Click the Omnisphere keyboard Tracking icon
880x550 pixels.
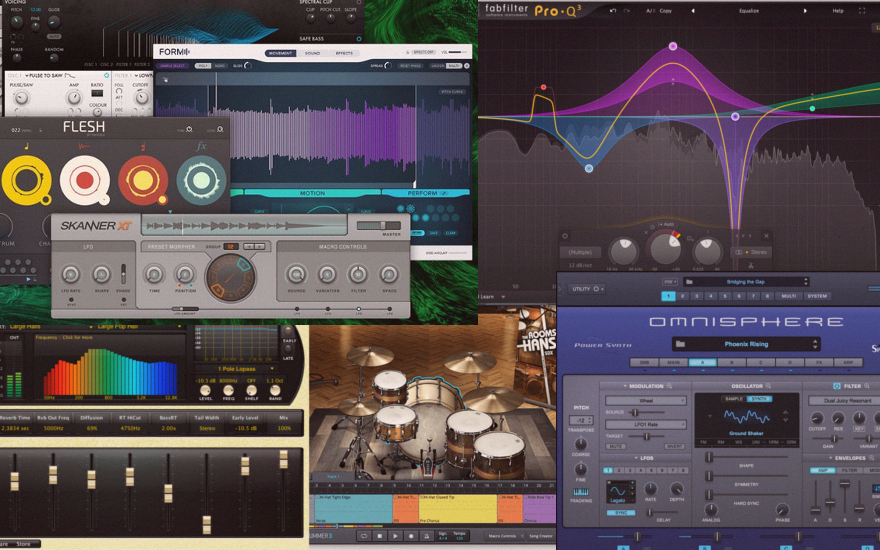(581, 492)
